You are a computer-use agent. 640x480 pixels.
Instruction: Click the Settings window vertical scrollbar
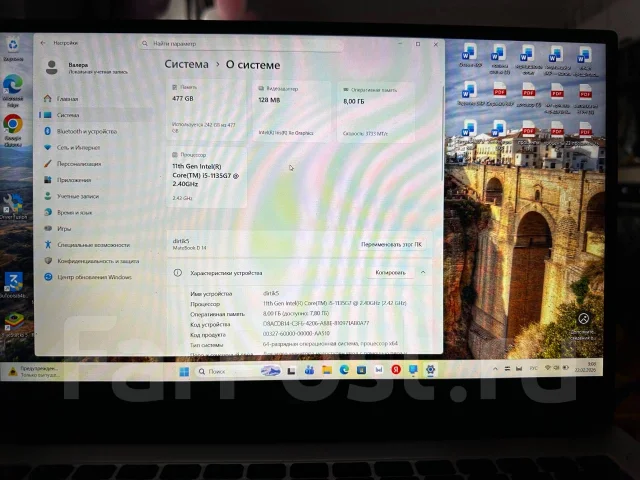click(x=441, y=133)
